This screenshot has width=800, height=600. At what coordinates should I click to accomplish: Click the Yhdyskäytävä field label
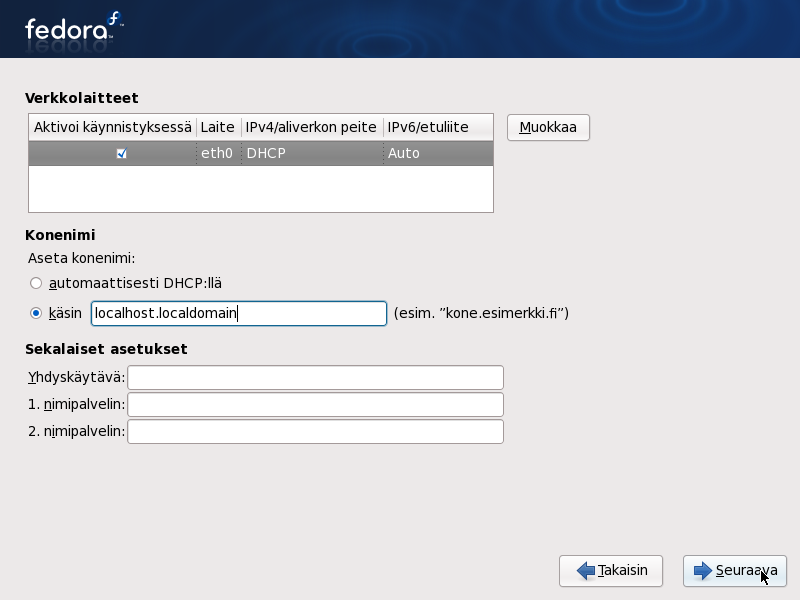coord(76,377)
